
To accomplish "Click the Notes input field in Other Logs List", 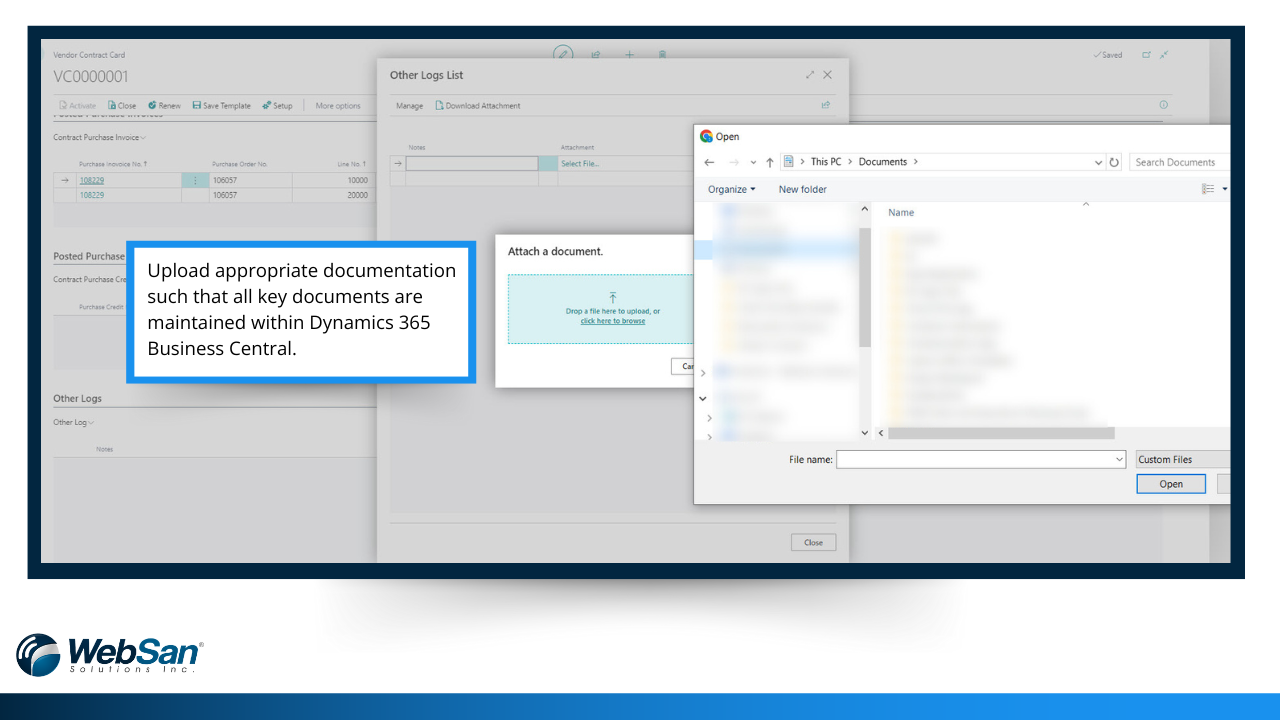I will (472, 164).
